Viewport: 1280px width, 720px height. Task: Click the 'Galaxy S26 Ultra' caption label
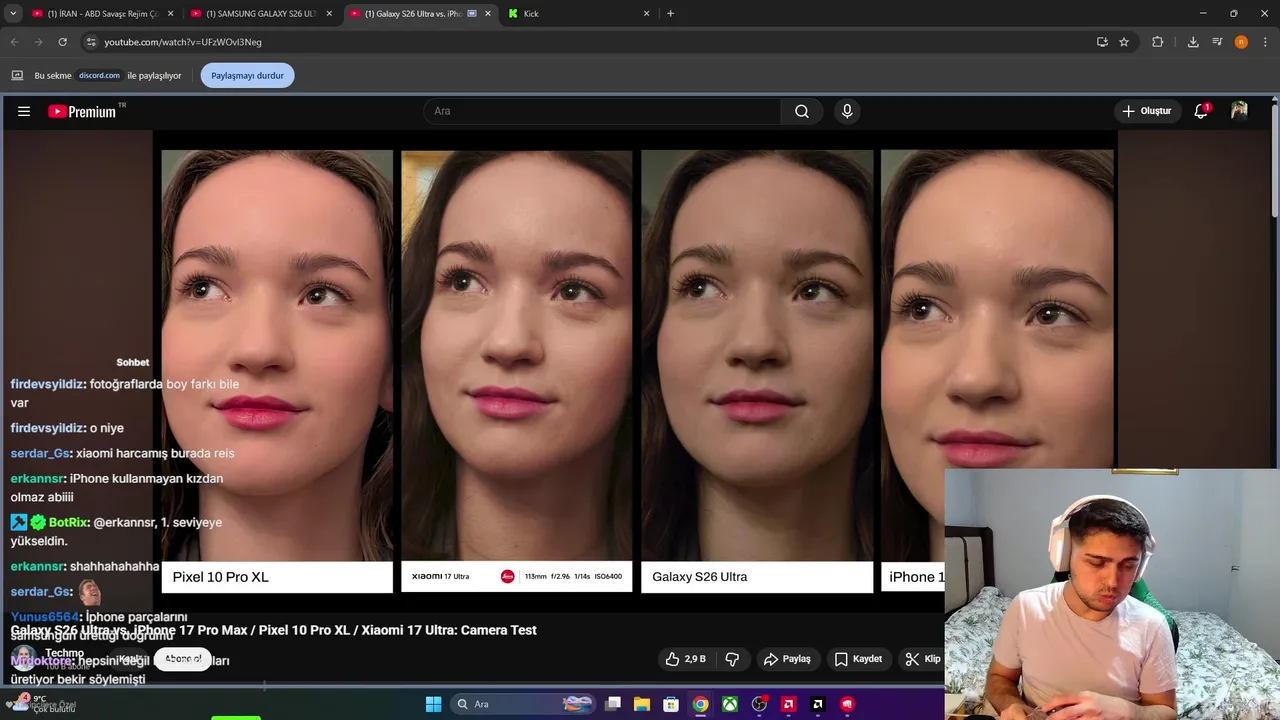pyautogui.click(x=700, y=577)
